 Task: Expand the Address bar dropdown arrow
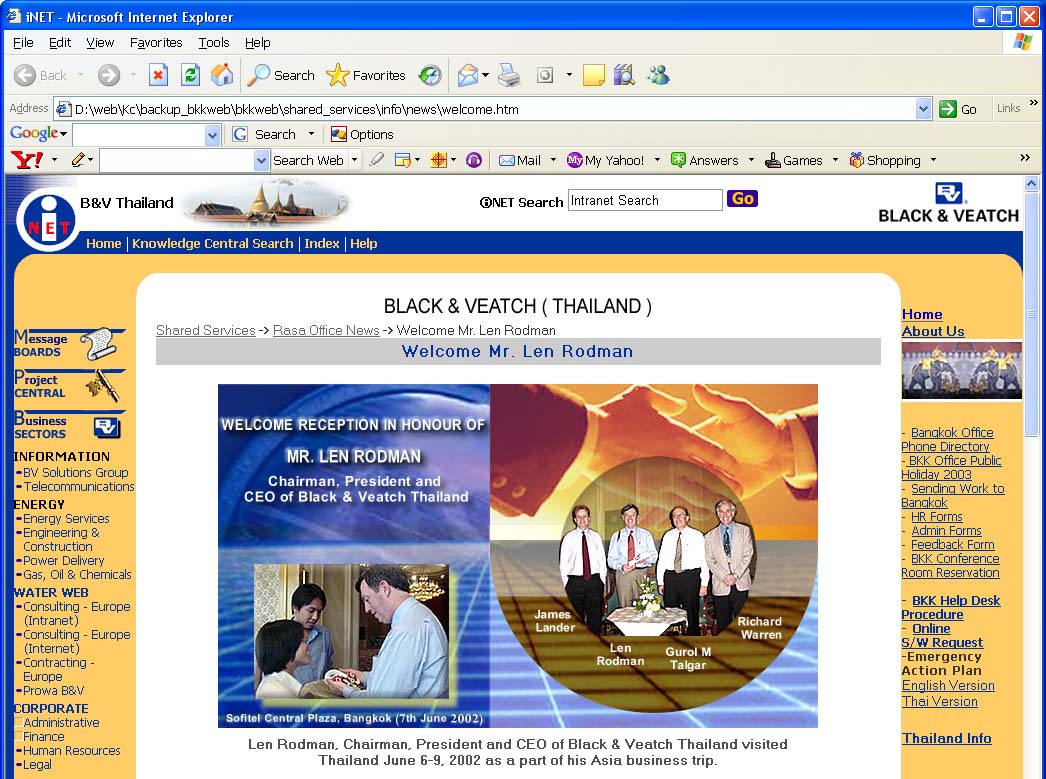923,109
